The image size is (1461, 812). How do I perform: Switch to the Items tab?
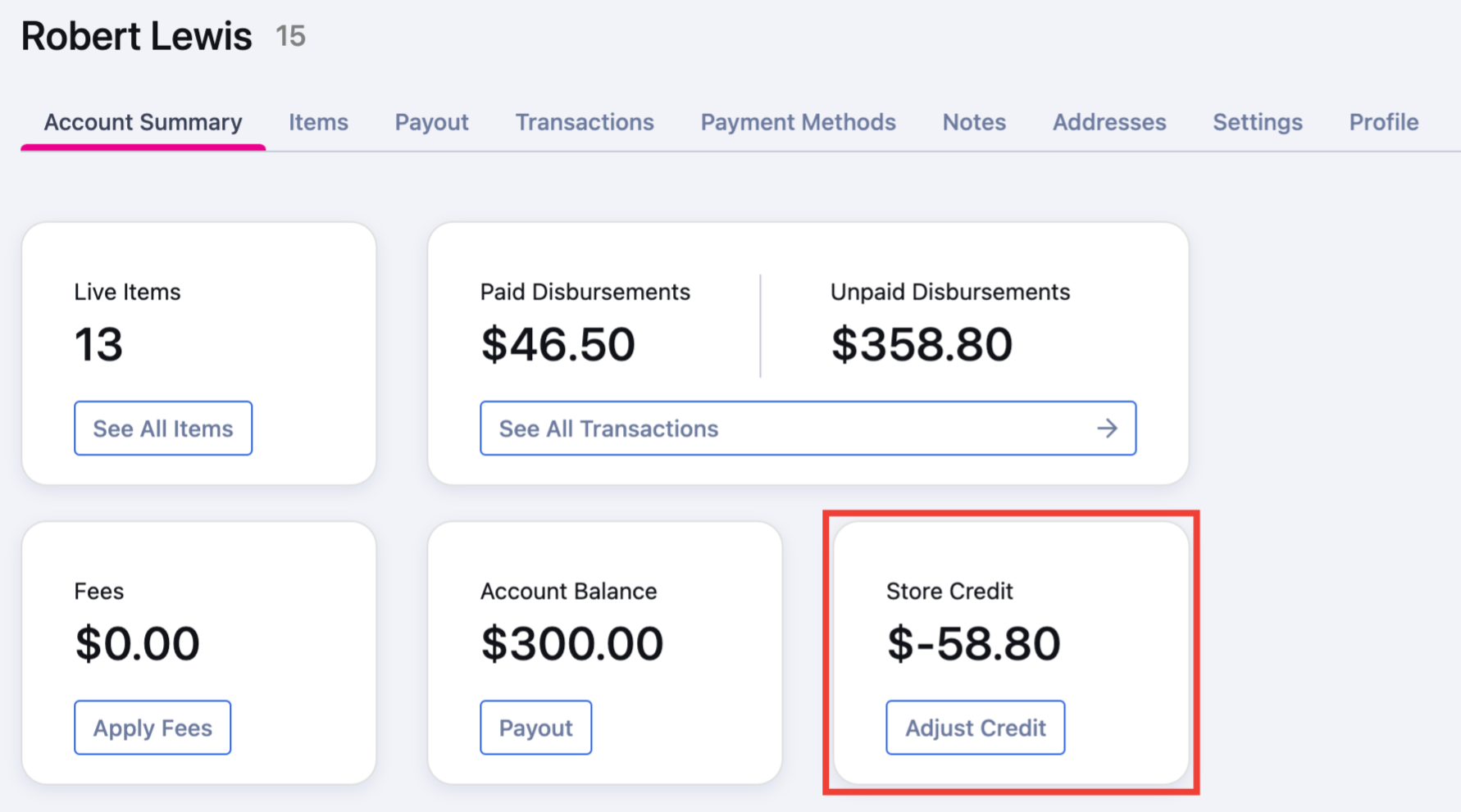point(318,122)
